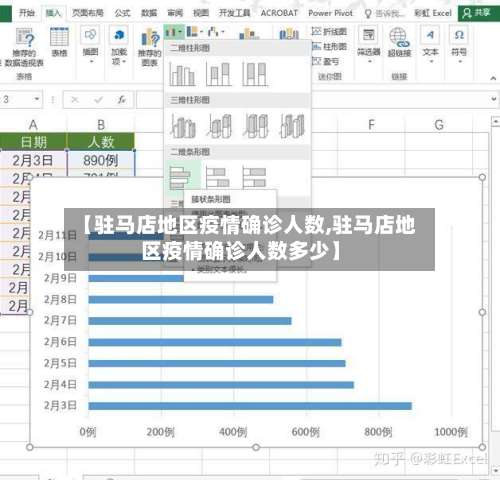Click the Recommended Charts (推荐的图表) icon
The image size is (500, 480).
point(150,37)
